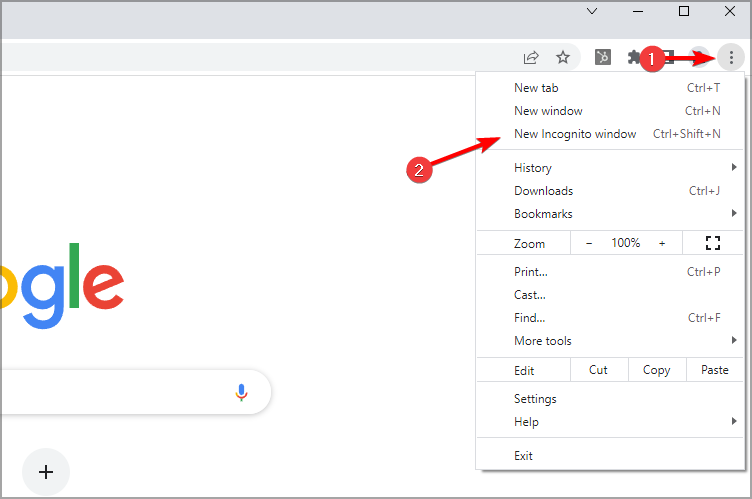Image resolution: width=752 pixels, height=499 pixels.
Task: Choose Settings from the menu
Action: [535, 399]
